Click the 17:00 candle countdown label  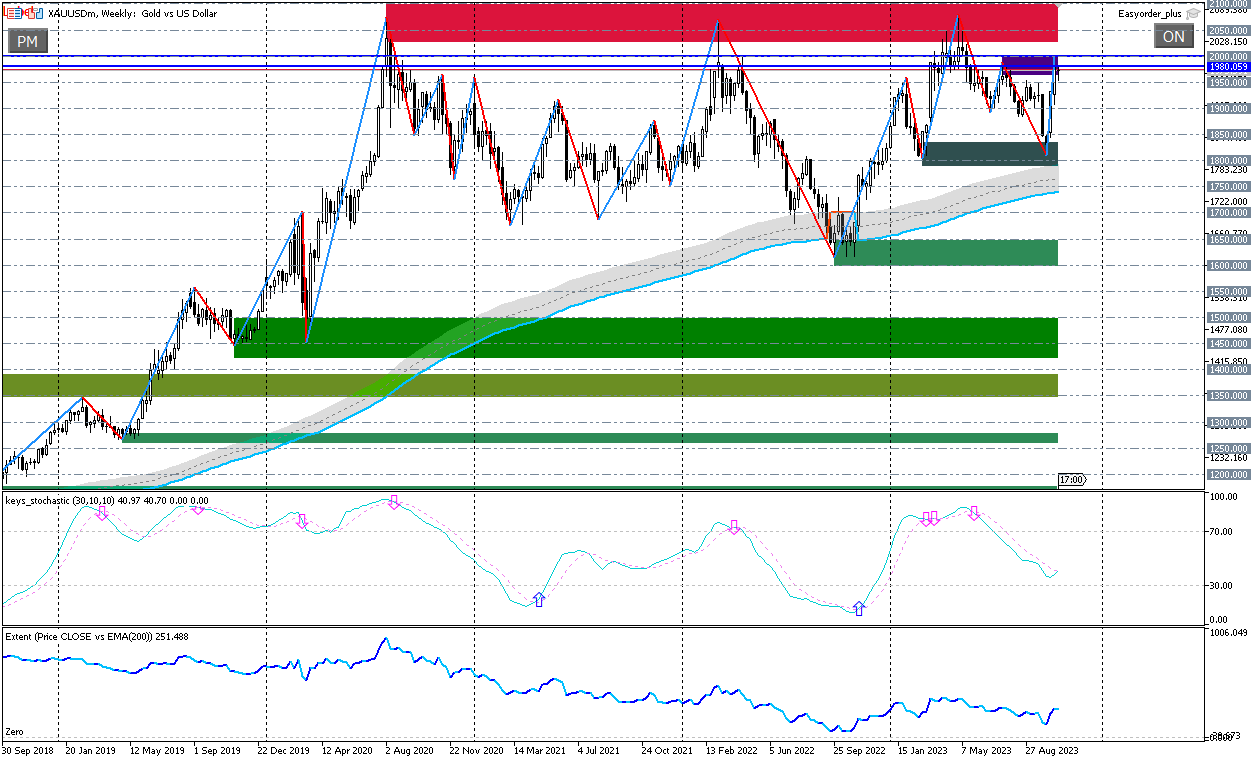[1071, 480]
